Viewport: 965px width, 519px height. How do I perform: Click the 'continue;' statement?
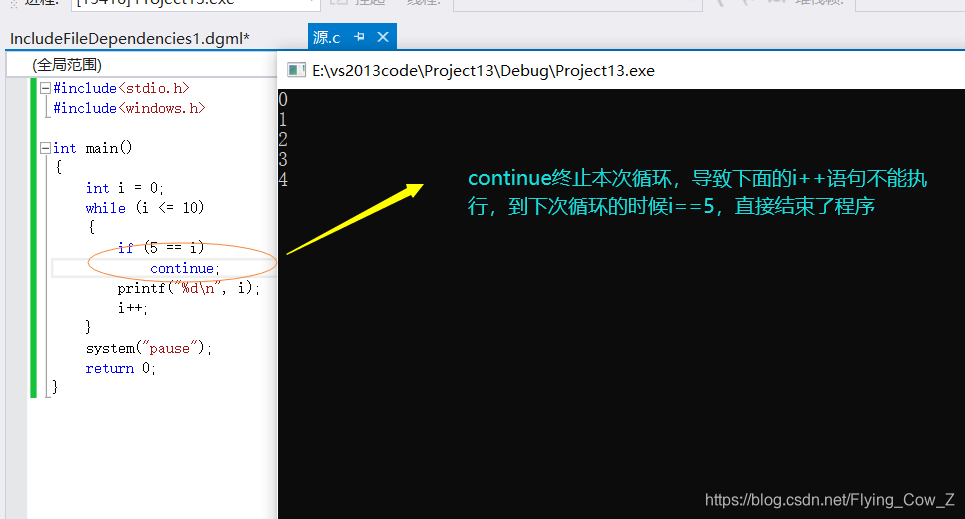pos(185,268)
